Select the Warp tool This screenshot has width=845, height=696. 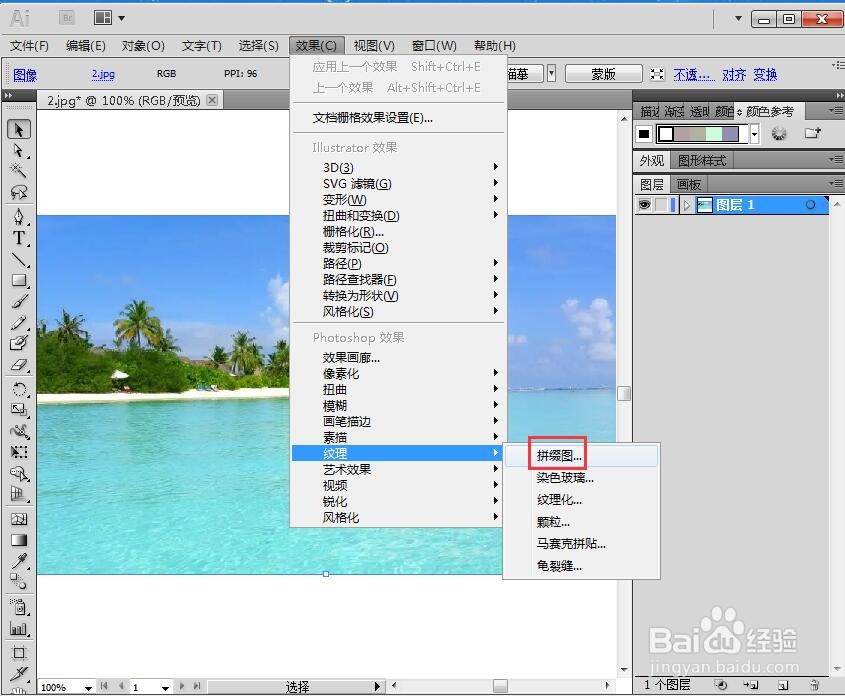tap(19, 431)
